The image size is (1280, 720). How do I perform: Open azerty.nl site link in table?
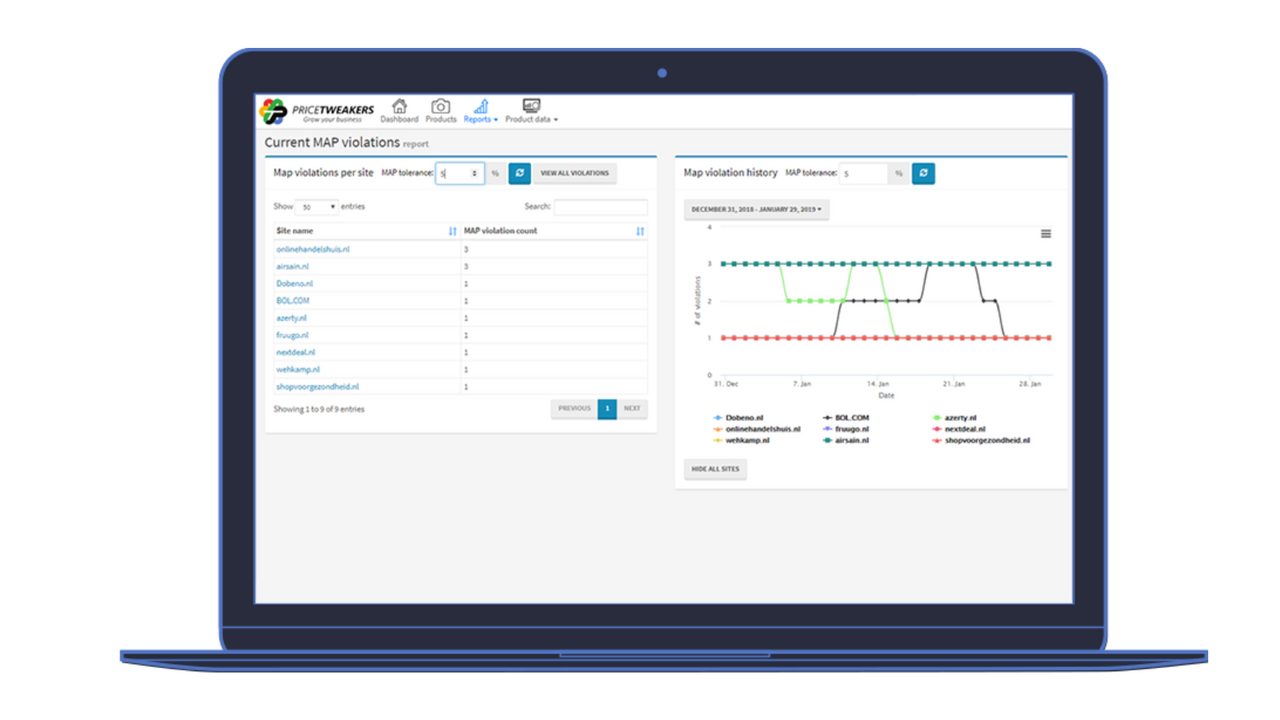[x=292, y=318]
